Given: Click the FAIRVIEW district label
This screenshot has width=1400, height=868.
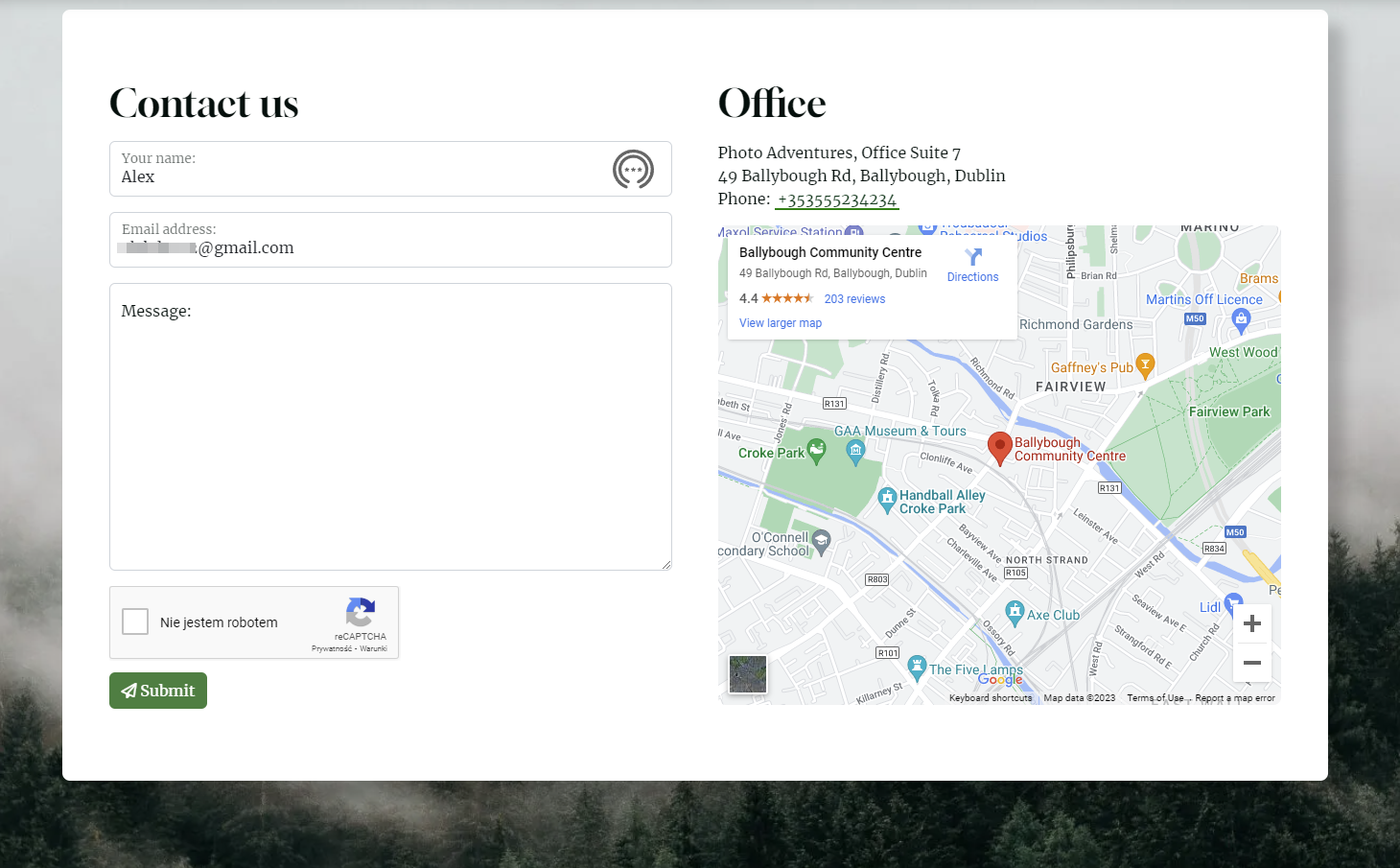Looking at the screenshot, I should [x=1071, y=387].
